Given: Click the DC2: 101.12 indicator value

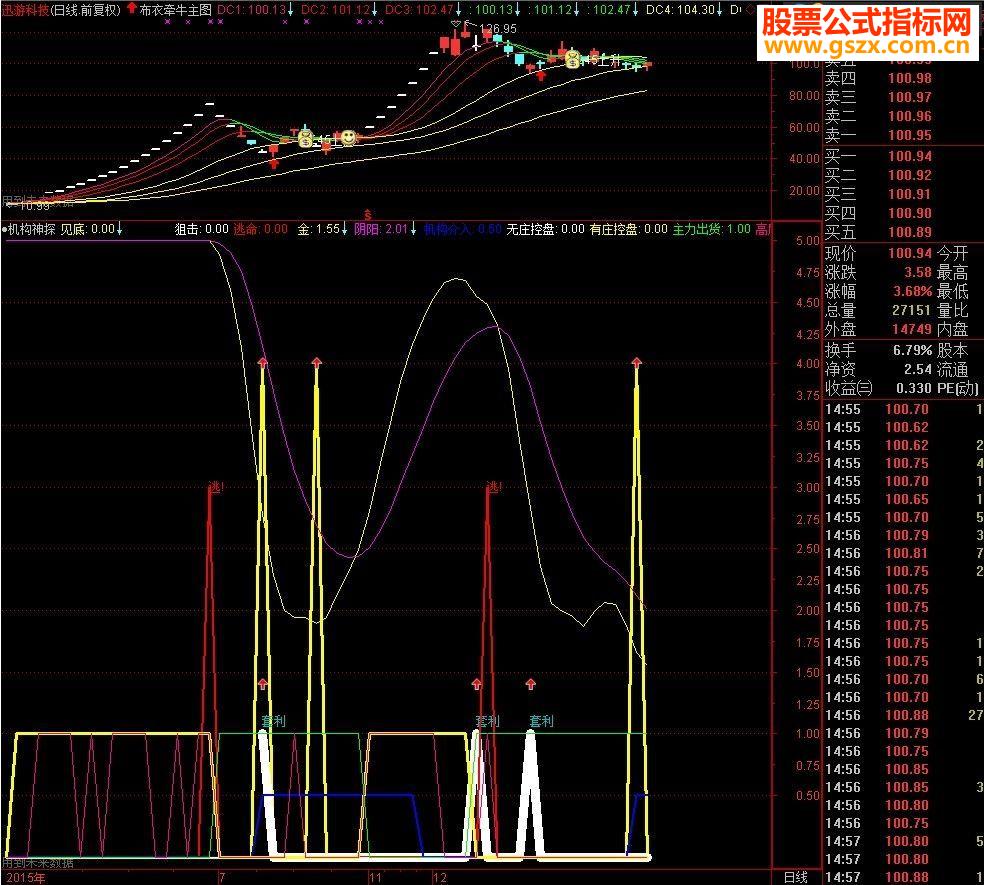Looking at the screenshot, I should pyautogui.click(x=336, y=10).
